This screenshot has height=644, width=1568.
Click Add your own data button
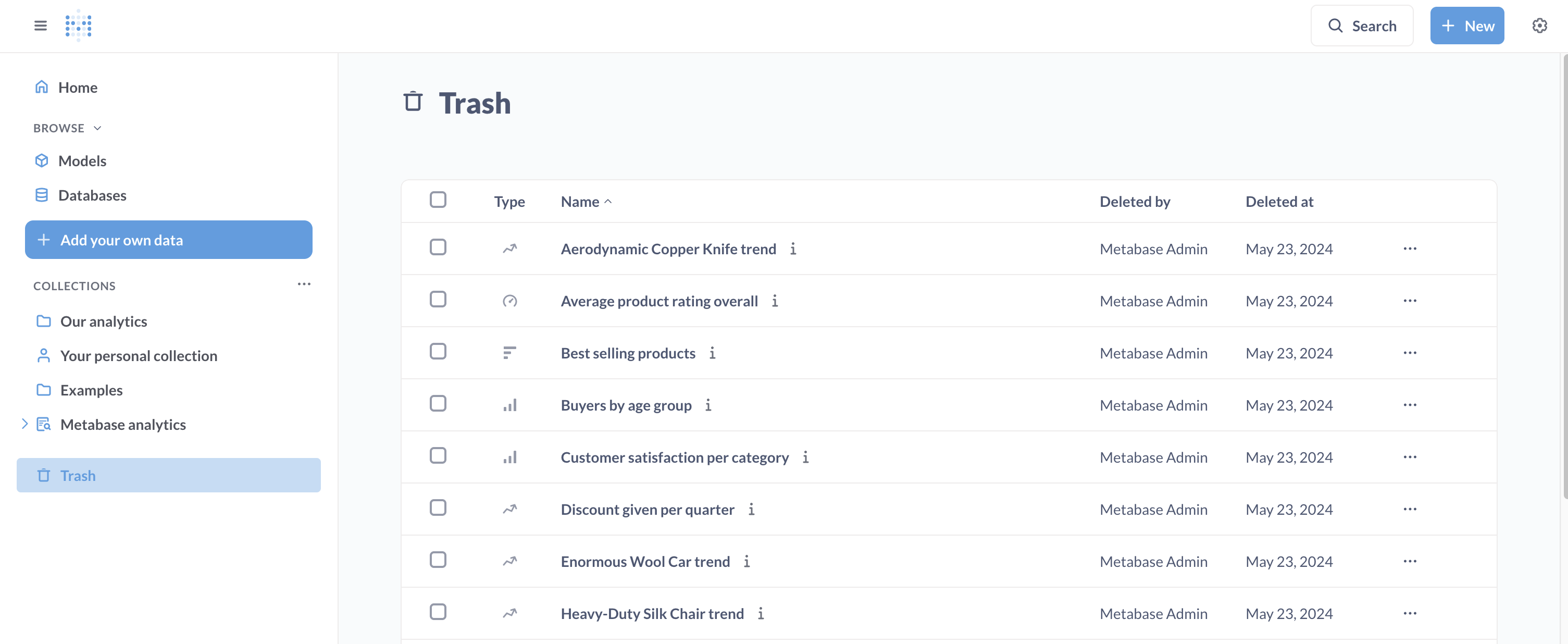pyautogui.click(x=169, y=240)
